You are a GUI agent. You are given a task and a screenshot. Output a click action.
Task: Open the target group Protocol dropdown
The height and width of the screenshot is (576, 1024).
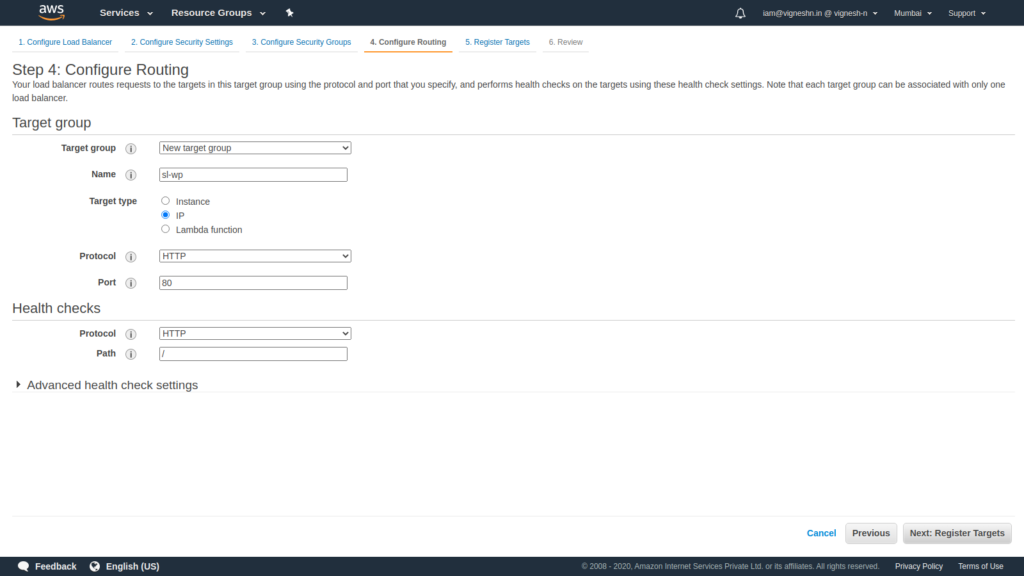click(x=255, y=256)
